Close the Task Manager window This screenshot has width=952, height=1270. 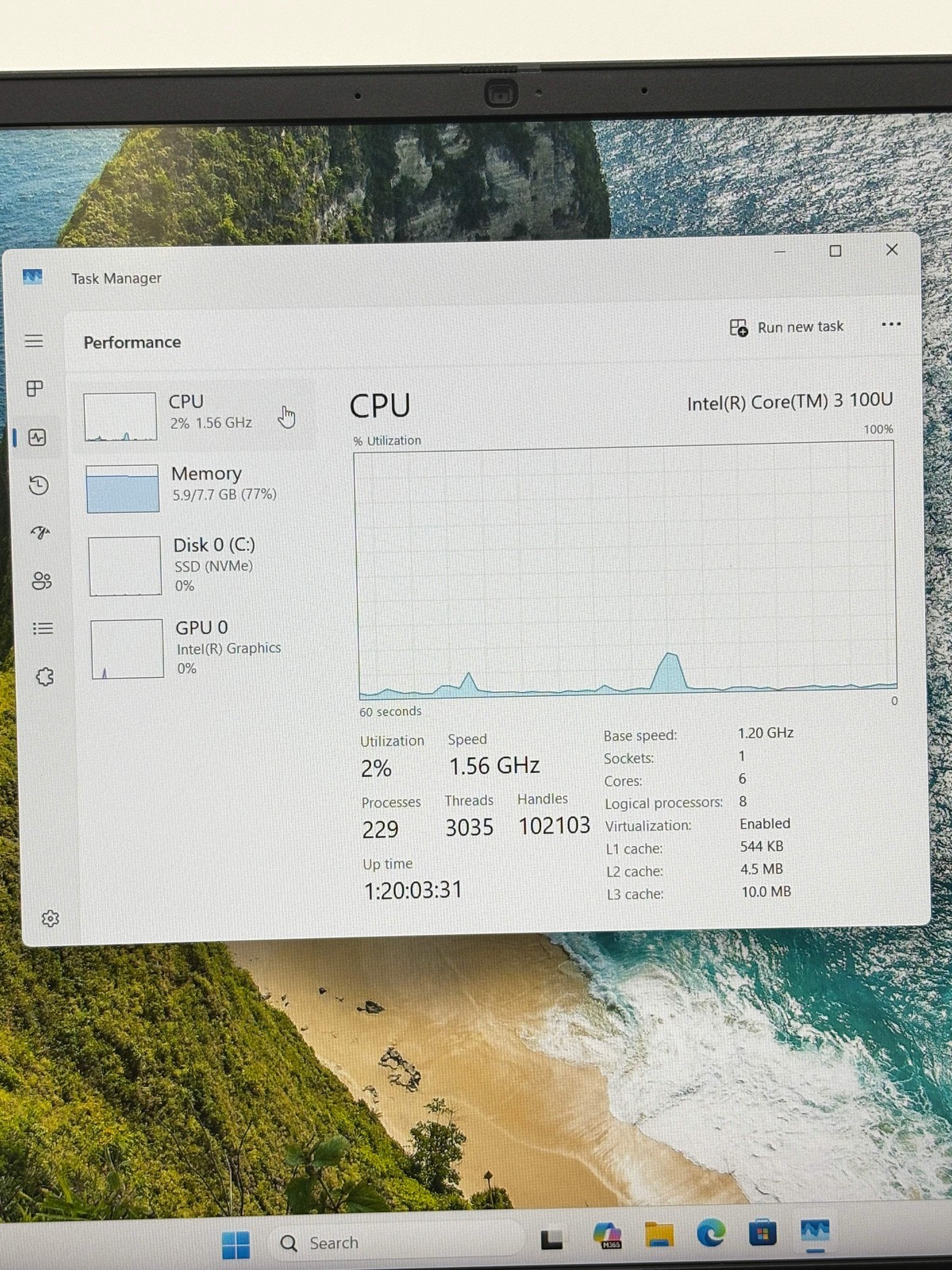tap(892, 249)
